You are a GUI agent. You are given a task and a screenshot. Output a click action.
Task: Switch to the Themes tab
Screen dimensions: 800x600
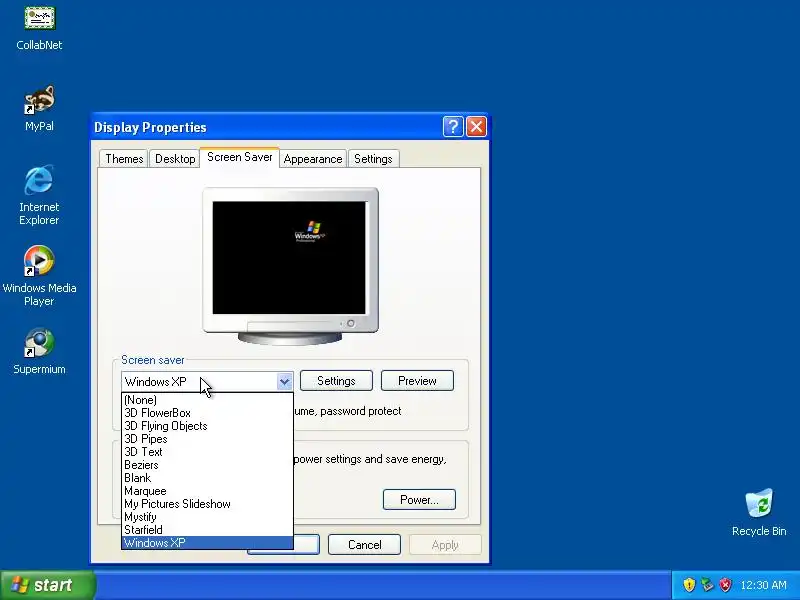[x=124, y=159]
